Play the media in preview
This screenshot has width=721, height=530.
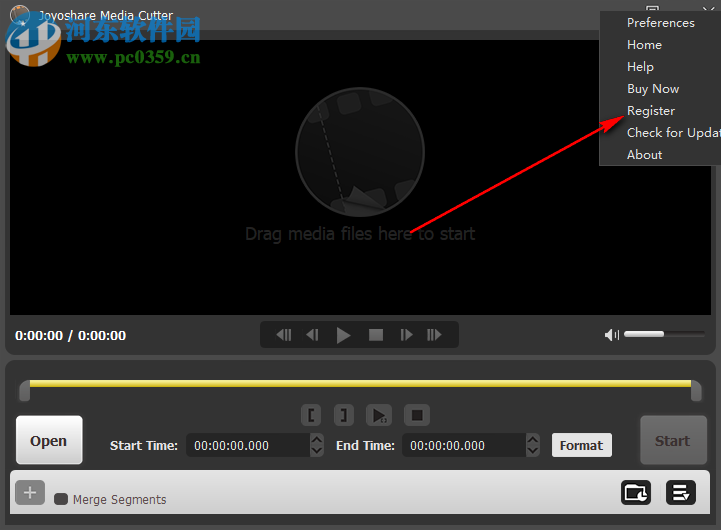point(343,335)
